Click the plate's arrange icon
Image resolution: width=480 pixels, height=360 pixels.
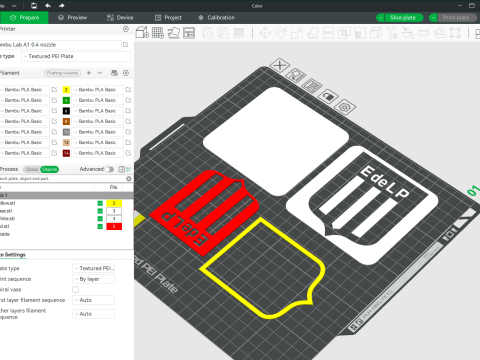pos(312,86)
